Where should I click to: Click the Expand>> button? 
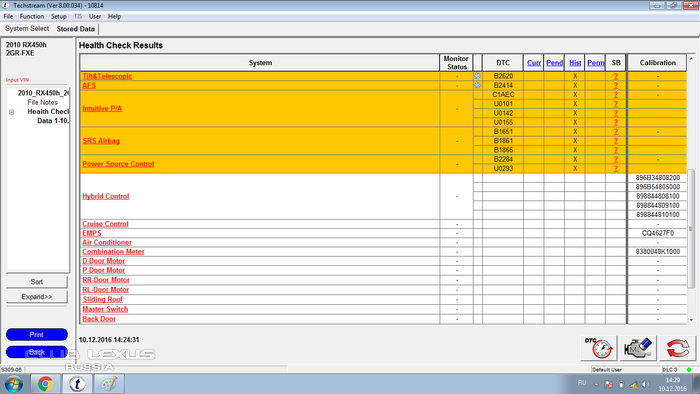tap(37, 297)
